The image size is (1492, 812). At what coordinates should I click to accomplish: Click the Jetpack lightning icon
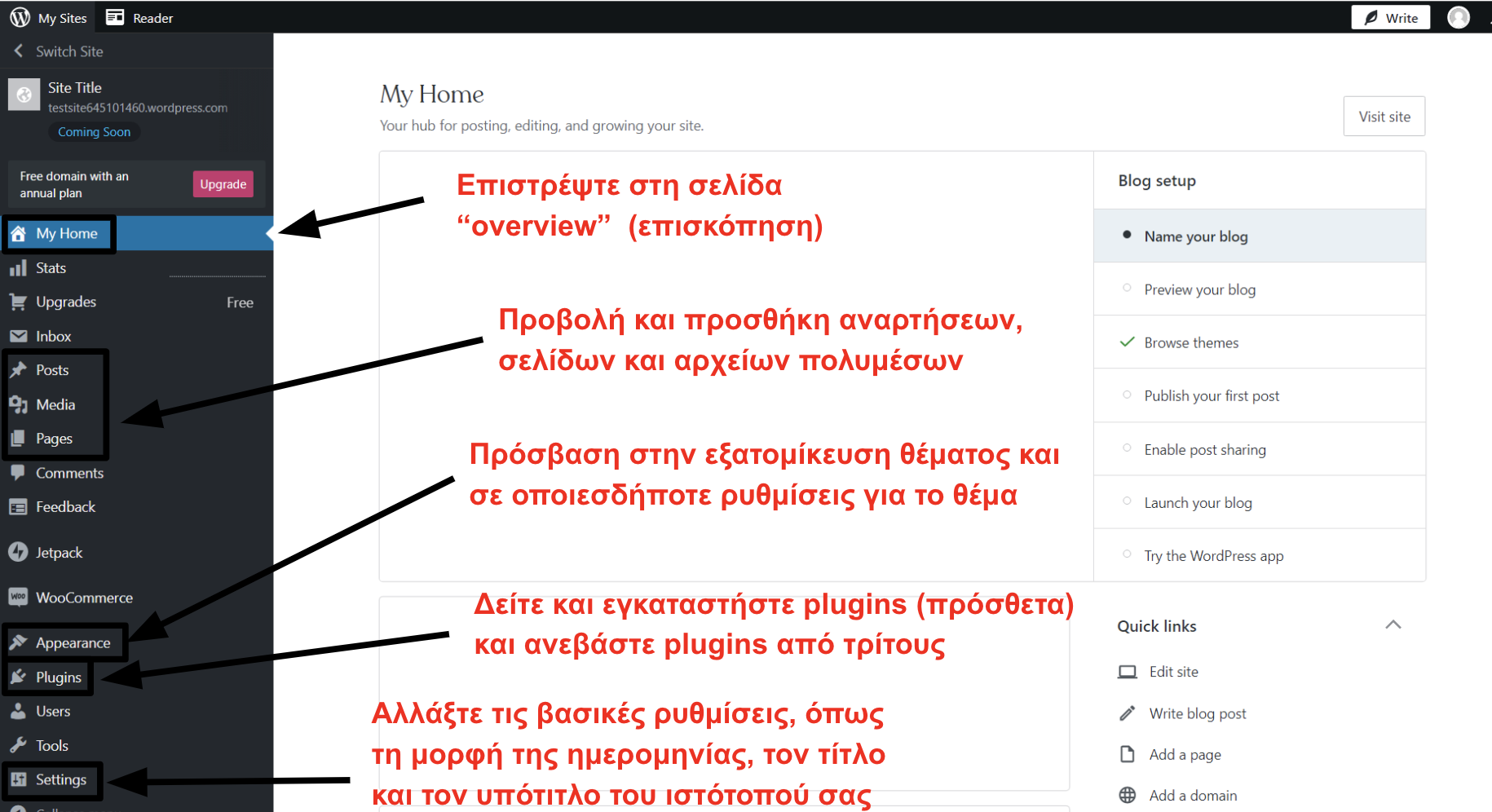(18, 552)
